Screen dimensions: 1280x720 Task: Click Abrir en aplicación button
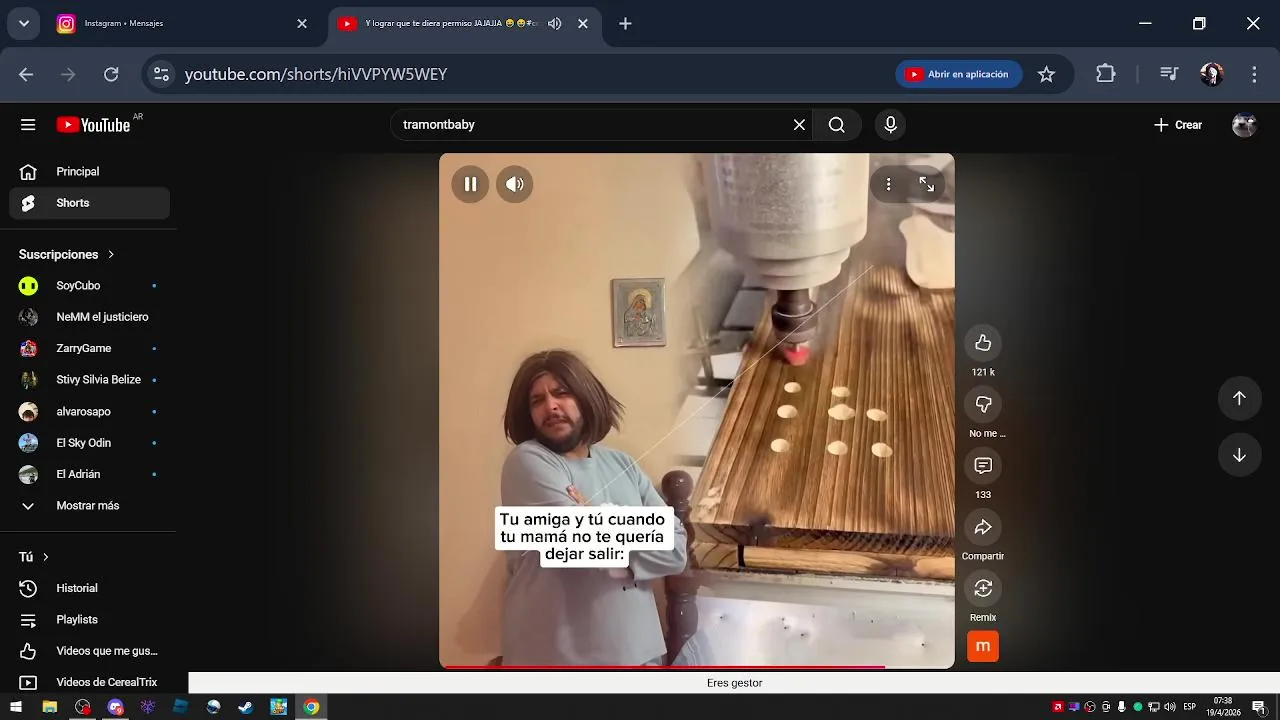point(959,74)
